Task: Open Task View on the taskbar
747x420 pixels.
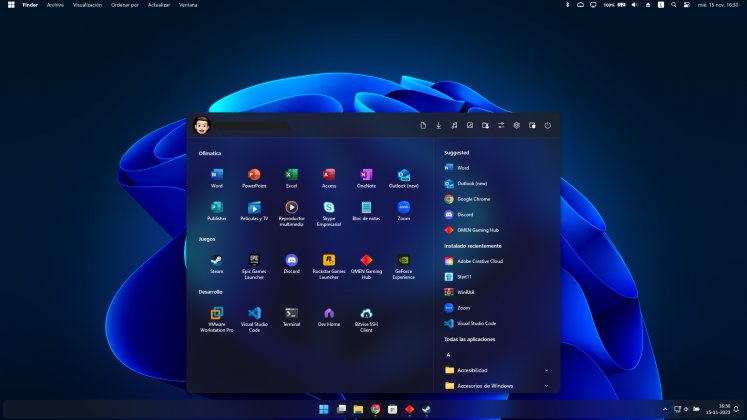Action: 341,409
